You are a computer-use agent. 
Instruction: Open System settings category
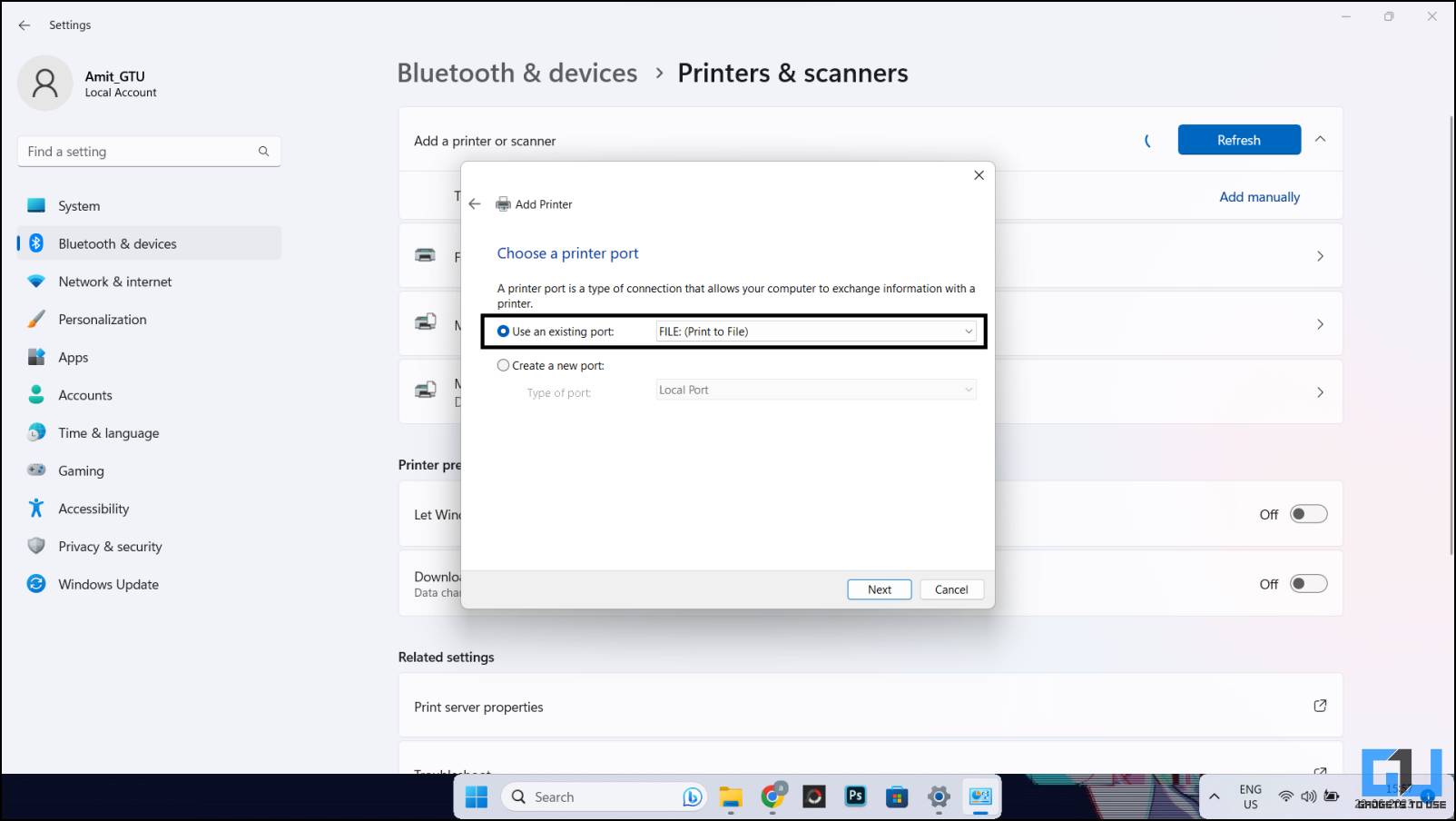tap(149, 206)
